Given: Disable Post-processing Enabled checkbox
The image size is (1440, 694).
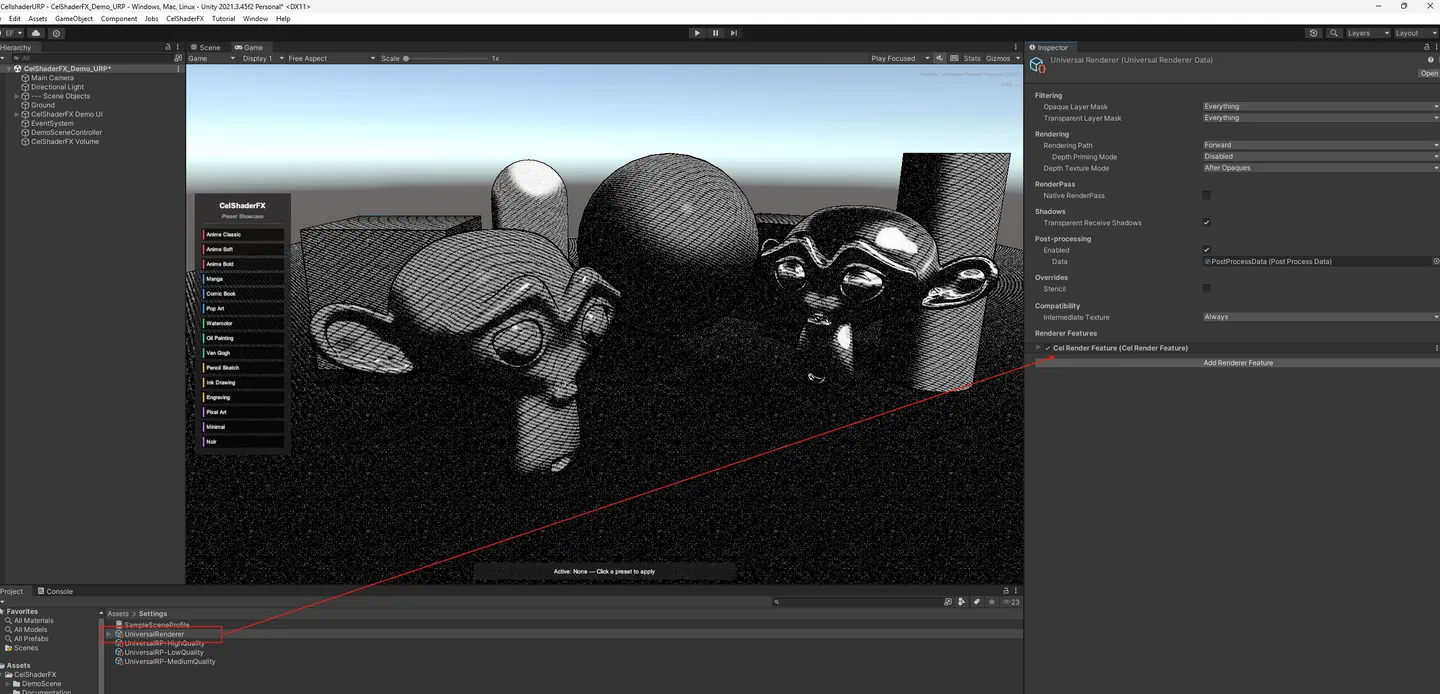Looking at the screenshot, I should click(x=1206, y=250).
